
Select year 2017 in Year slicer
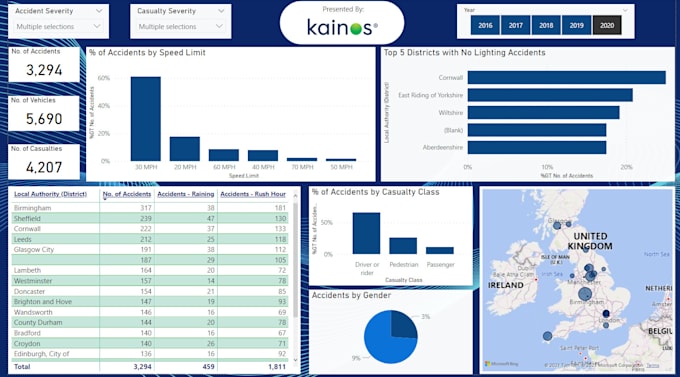(x=516, y=25)
